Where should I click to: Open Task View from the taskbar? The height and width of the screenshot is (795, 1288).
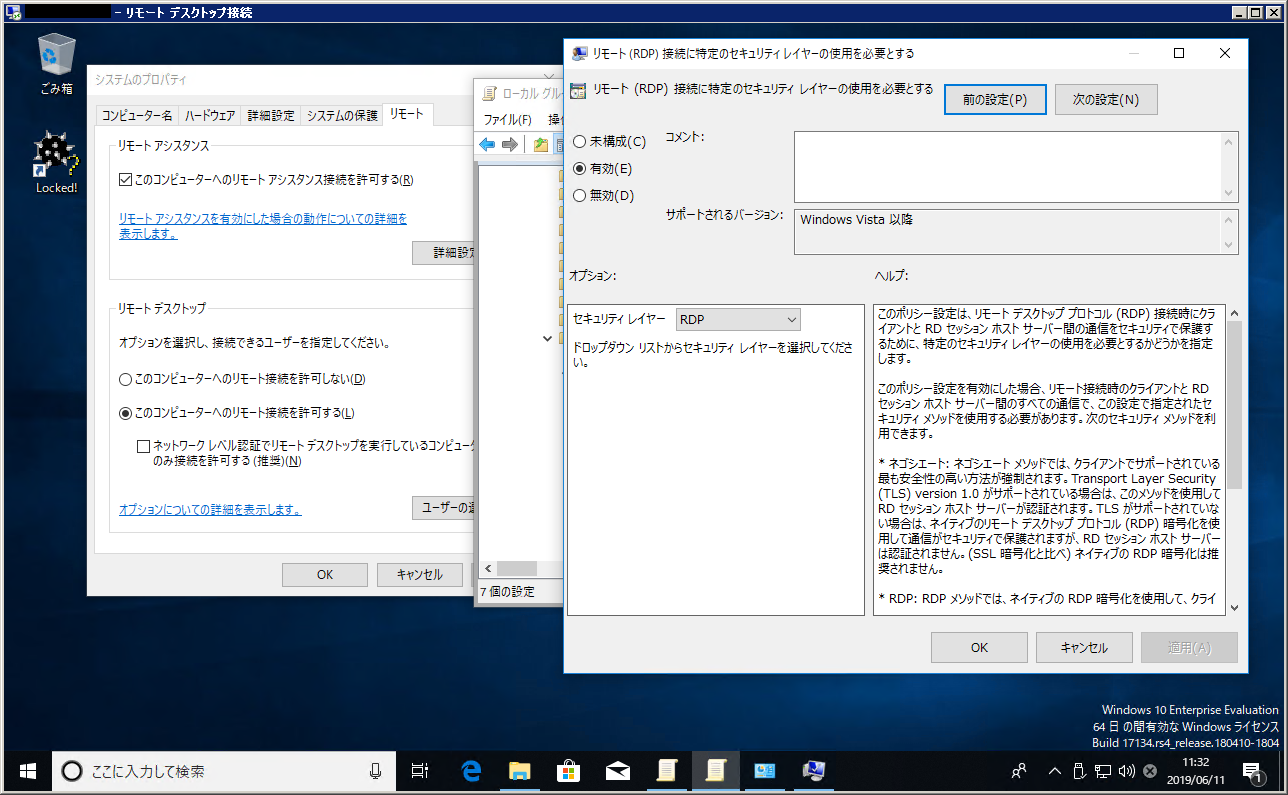(421, 771)
